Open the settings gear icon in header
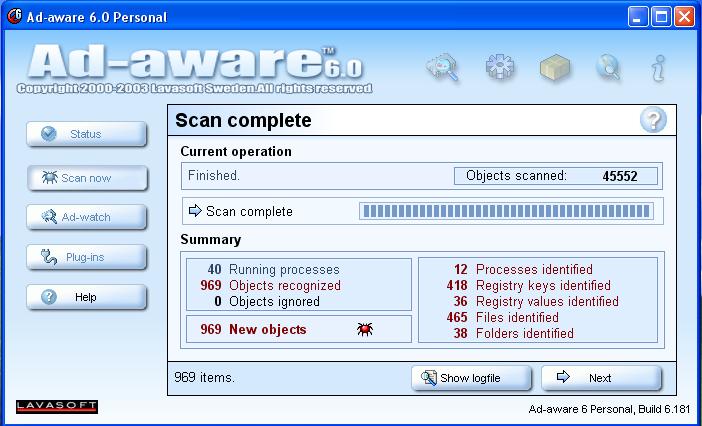The image size is (702, 426). point(499,67)
